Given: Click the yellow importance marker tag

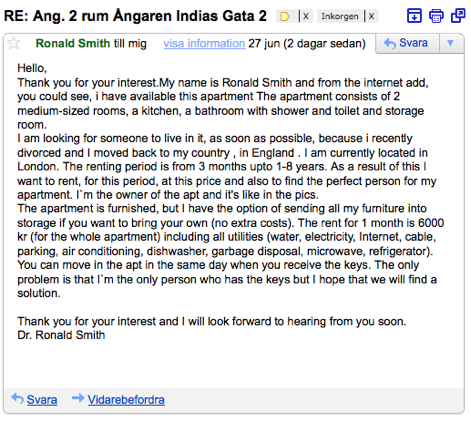Looking at the screenshot, I should (285, 16).
